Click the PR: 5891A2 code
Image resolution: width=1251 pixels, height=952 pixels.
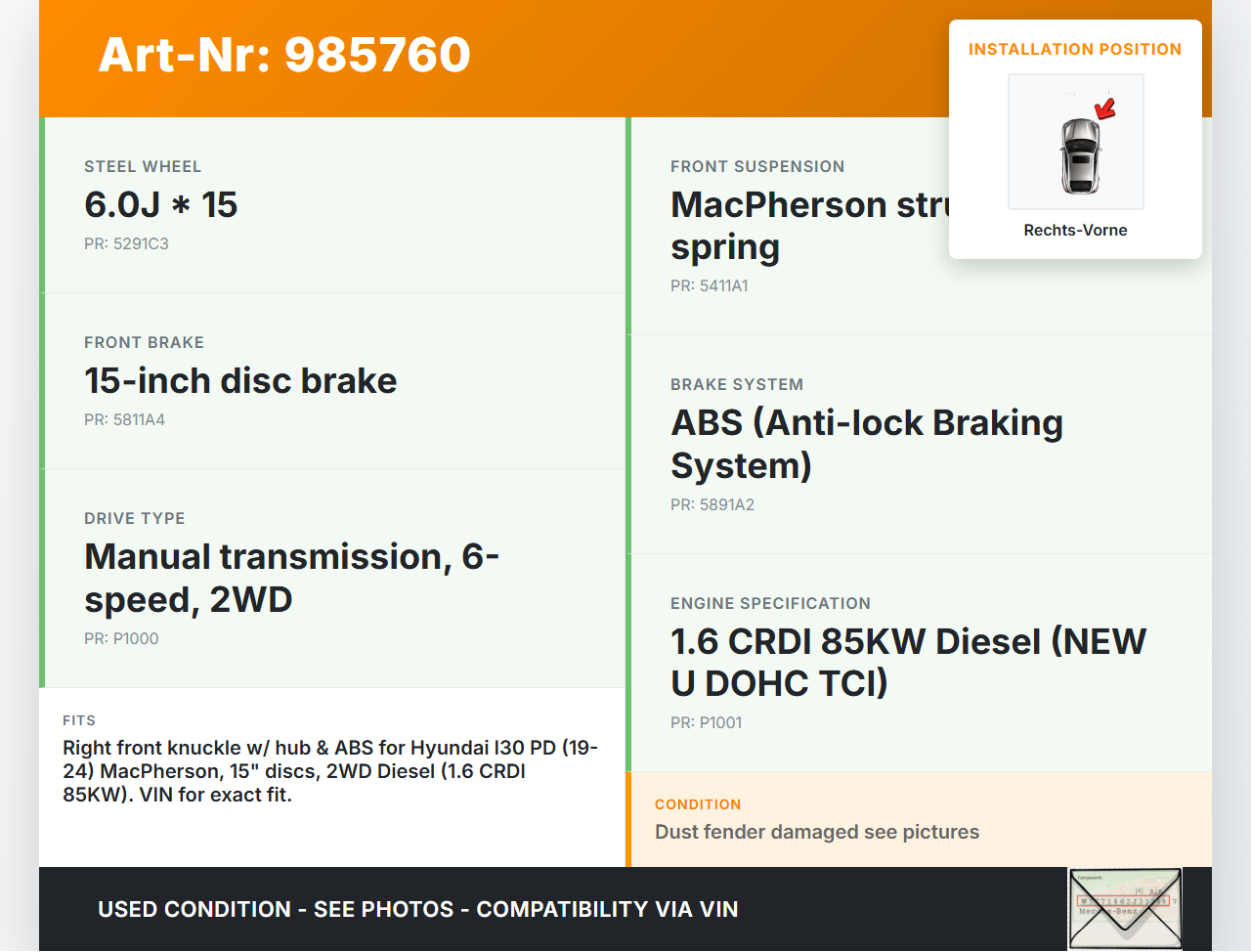[x=712, y=505]
